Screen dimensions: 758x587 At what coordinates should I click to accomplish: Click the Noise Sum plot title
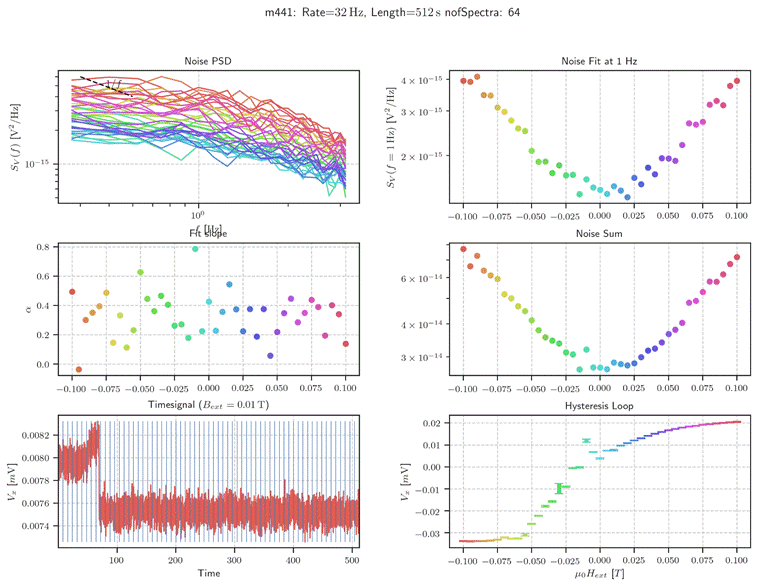(x=600, y=233)
